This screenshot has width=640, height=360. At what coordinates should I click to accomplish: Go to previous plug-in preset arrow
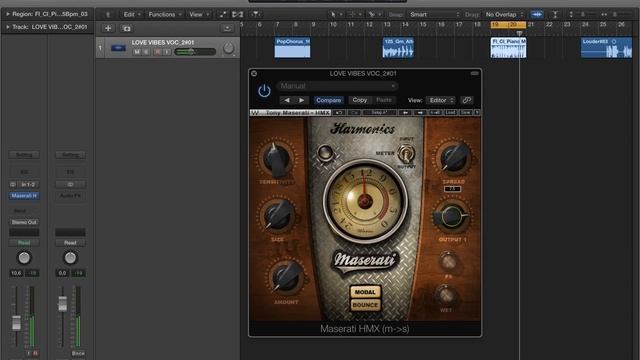tap(287, 100)
